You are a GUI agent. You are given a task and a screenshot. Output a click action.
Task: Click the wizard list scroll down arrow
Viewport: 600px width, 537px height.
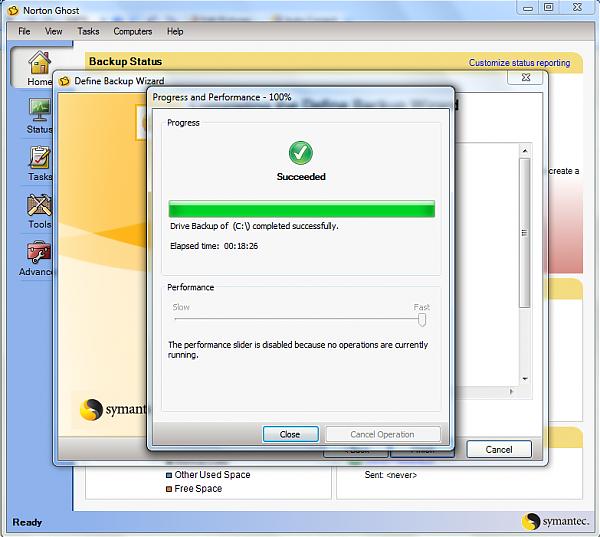click(525, 379)
